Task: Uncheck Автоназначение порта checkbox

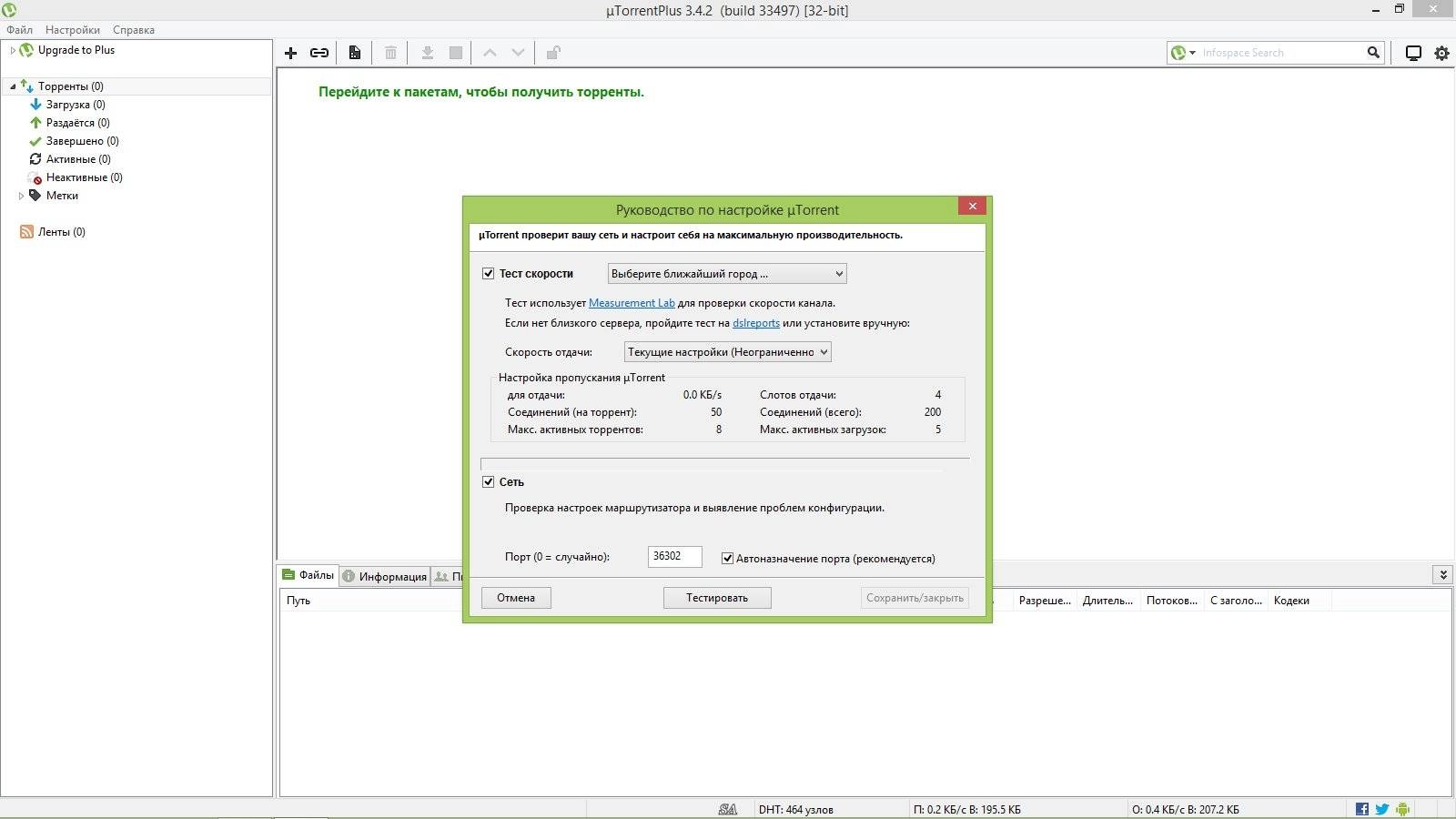Action: (727, 558)
